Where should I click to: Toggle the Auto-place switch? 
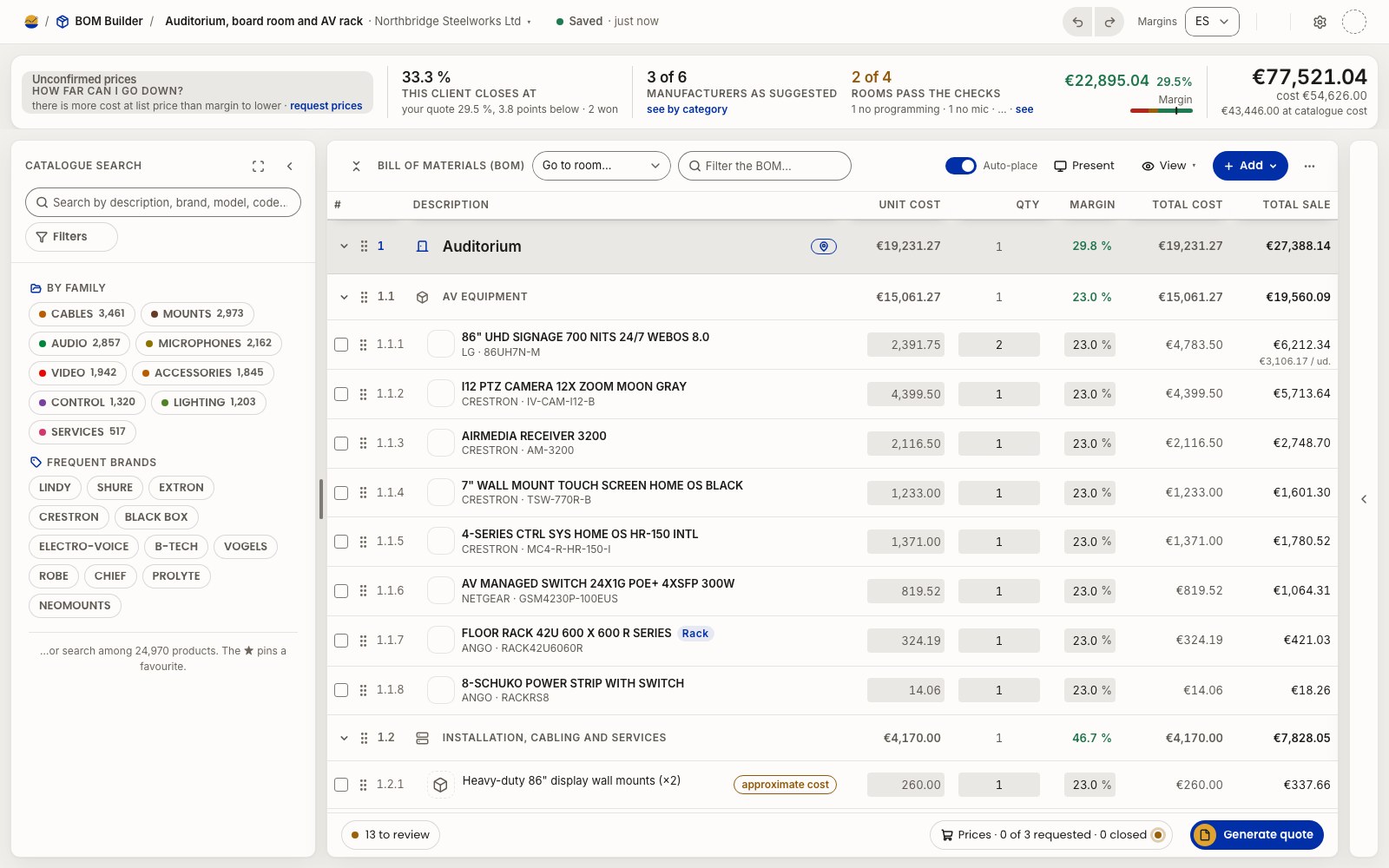coord(960,166)
